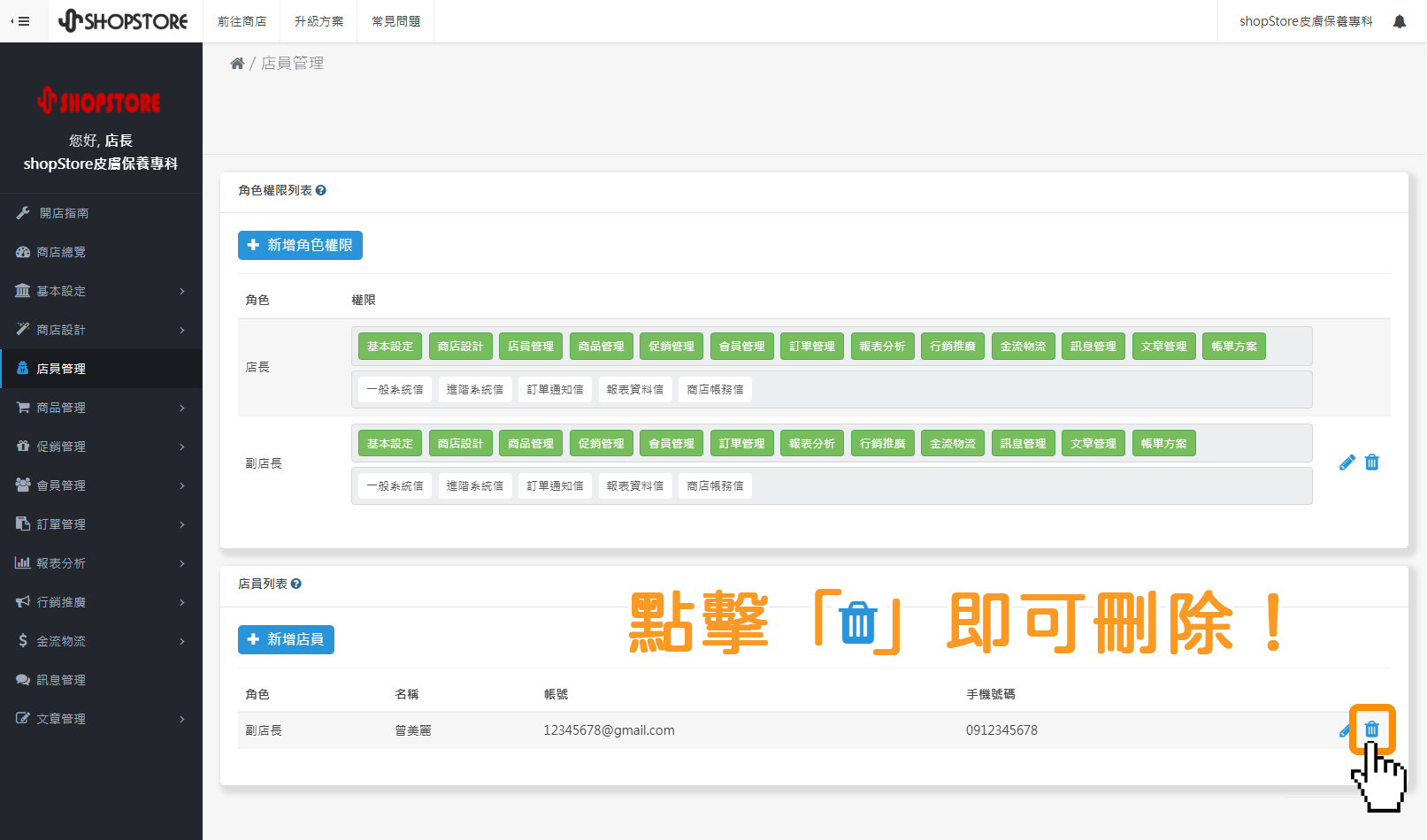Click 帳號 column header
The width and height of the screenshot is (1427, 840).
(x=556, y=694)
